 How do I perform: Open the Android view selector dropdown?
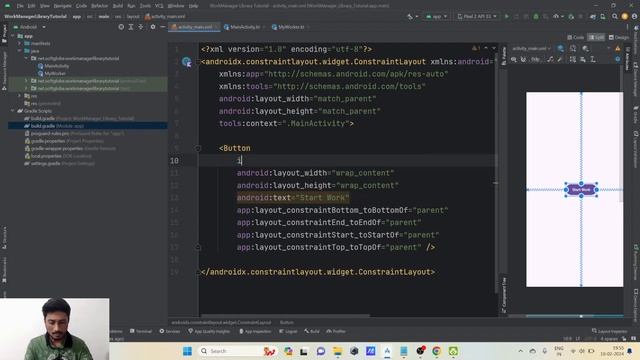(29, 27)
